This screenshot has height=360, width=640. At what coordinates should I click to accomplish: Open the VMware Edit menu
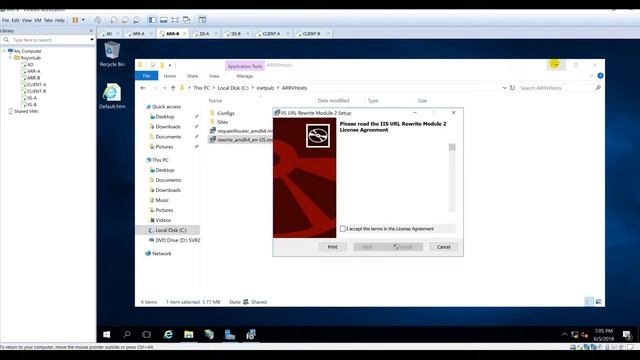[16, 20]
